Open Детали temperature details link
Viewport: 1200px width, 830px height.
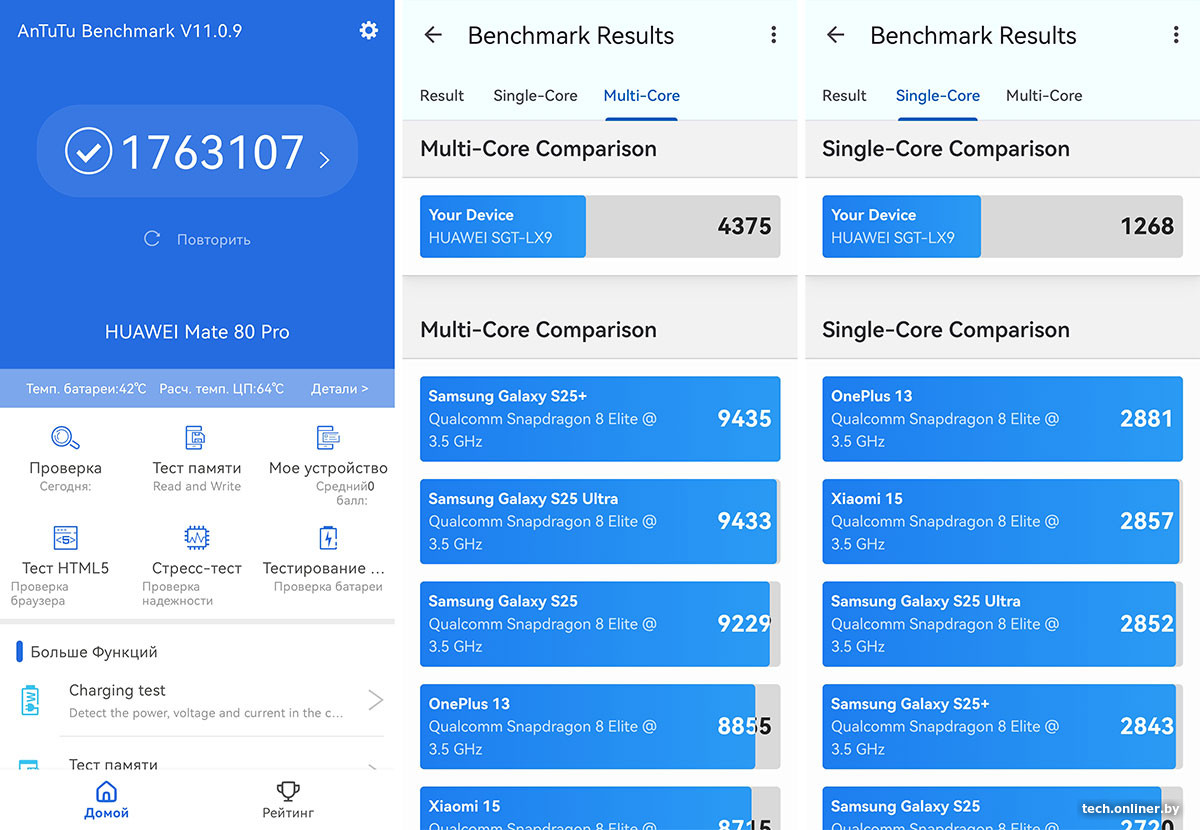coord(339,389)
